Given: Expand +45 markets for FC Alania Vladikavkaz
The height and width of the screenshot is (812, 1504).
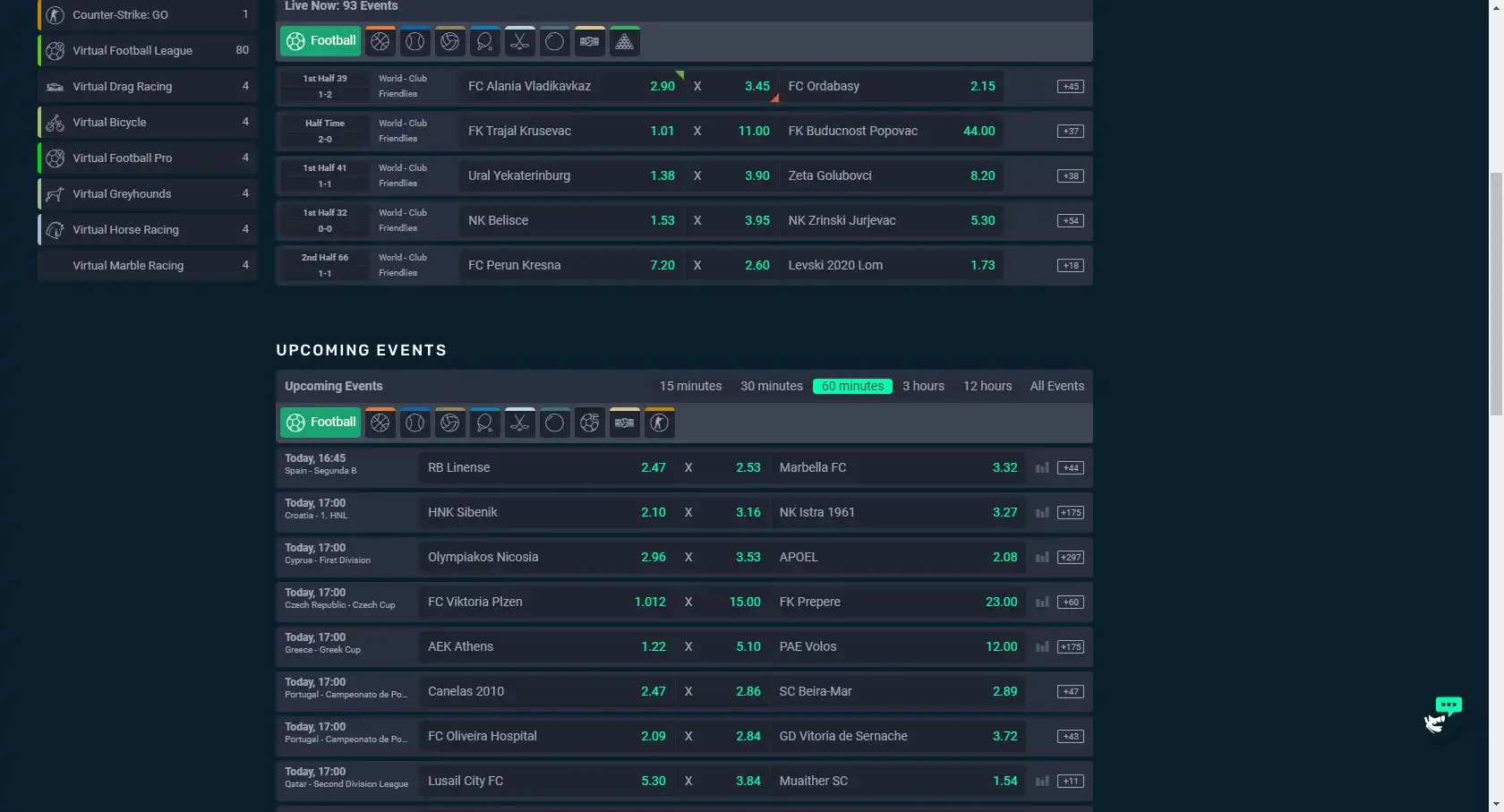Looking at the screenshot, I should [x=1070, y=87].
